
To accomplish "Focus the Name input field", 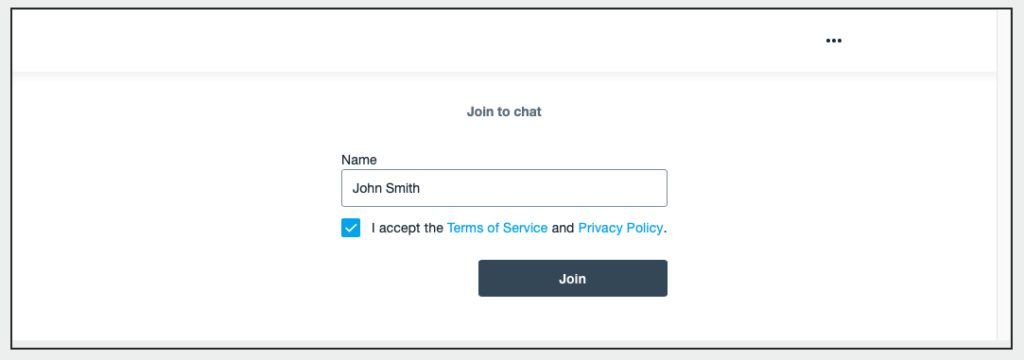I will pyautogui.click(x=504, y=188).
